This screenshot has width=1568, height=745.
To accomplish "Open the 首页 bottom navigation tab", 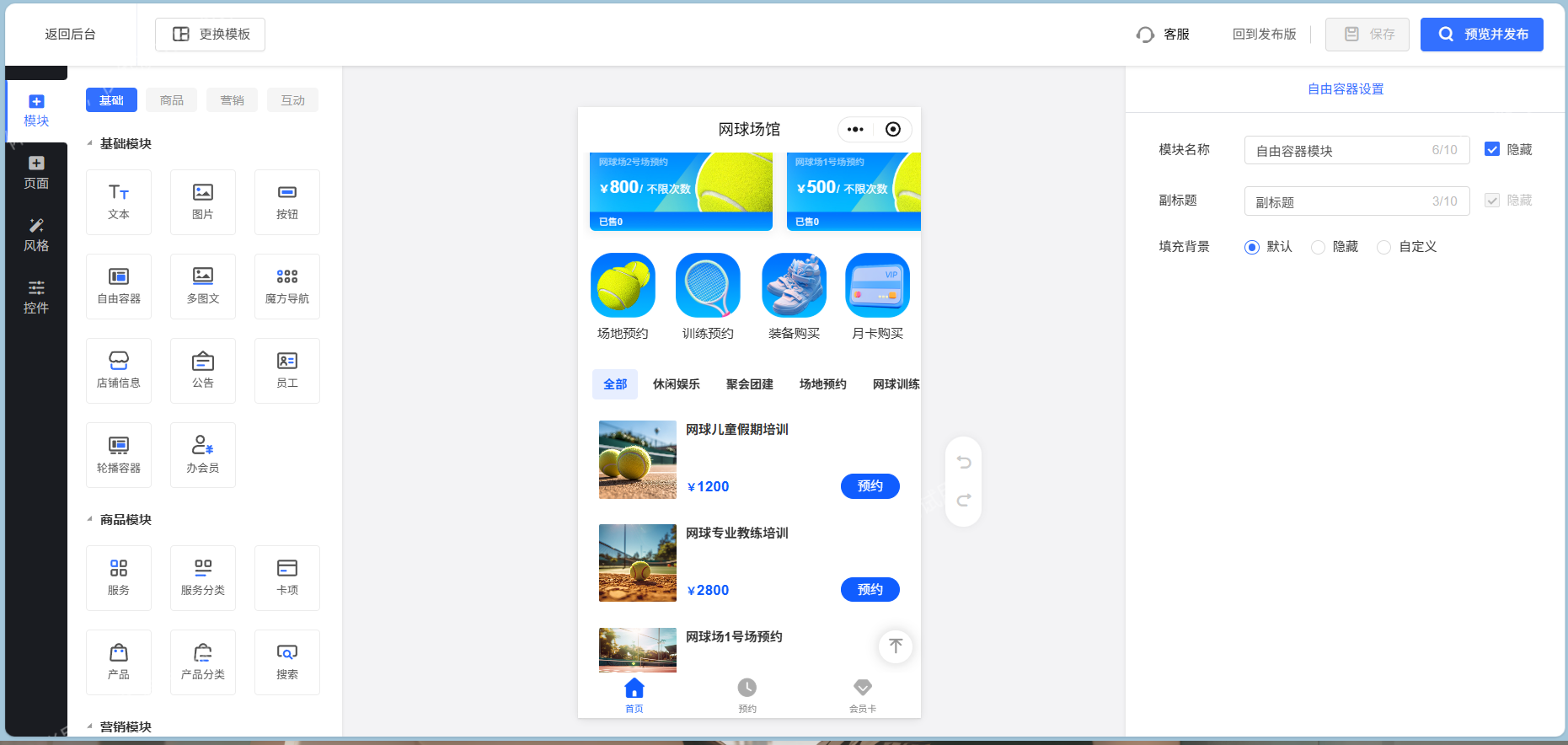I will pos(634,695).
